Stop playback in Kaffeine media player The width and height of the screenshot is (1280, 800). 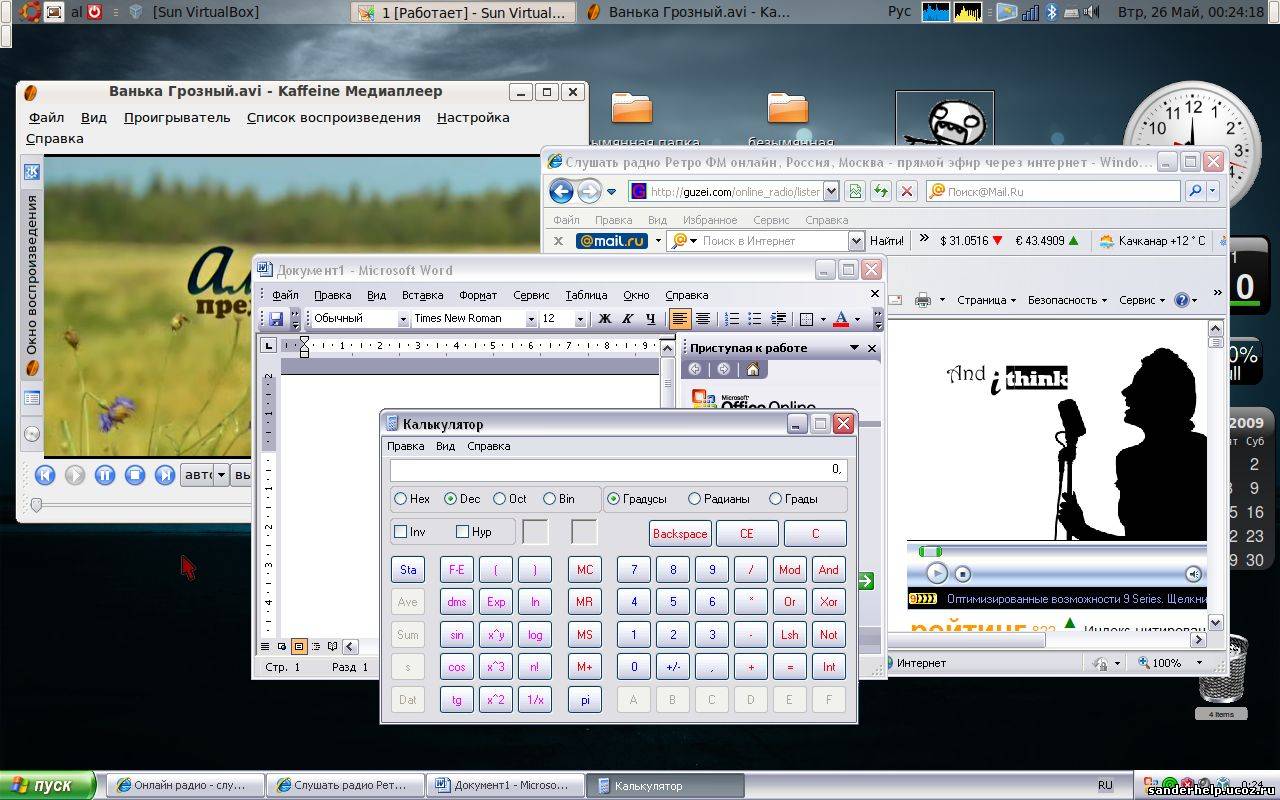point(135,475)
